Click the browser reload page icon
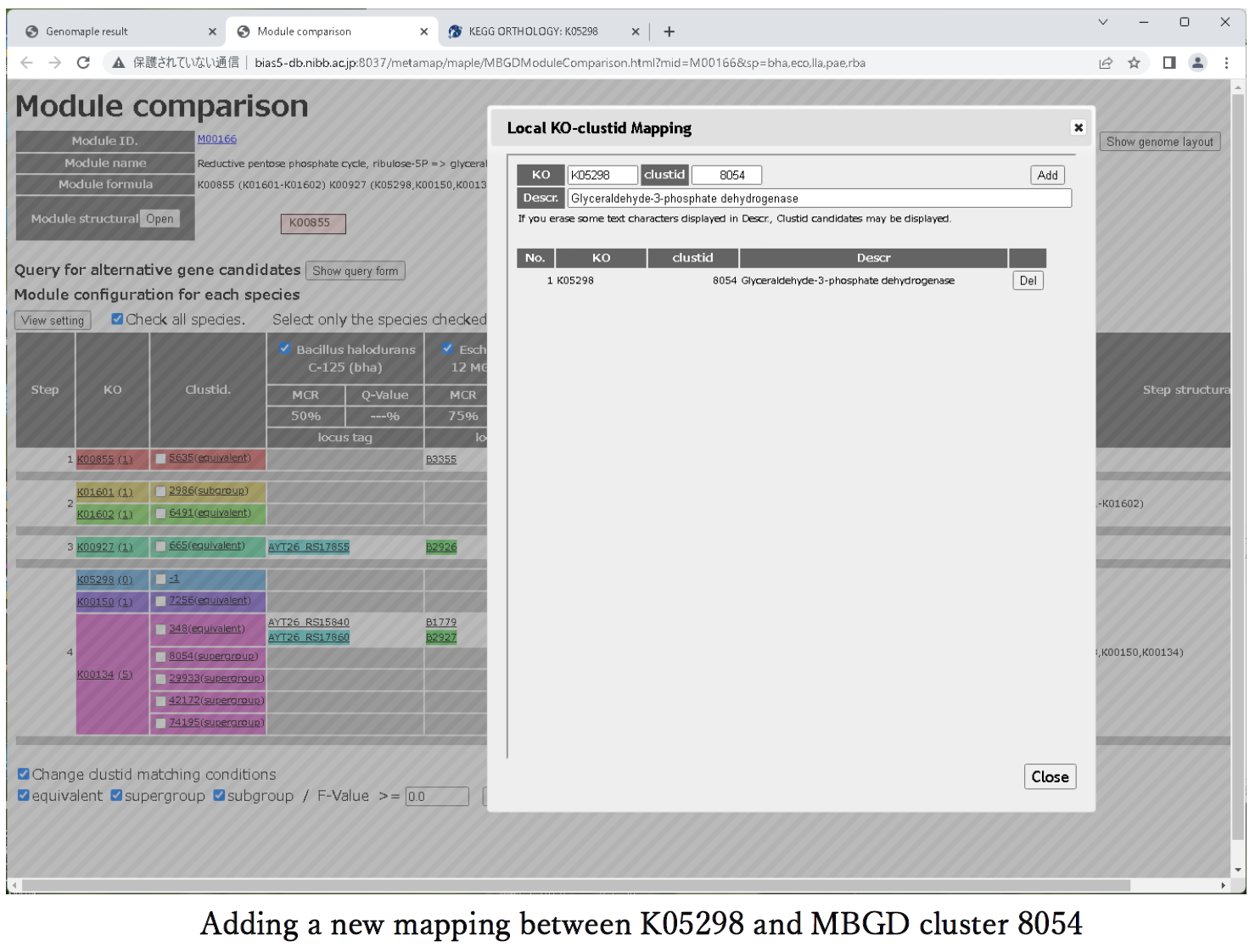1255x952 pixels. click(83, 63)
